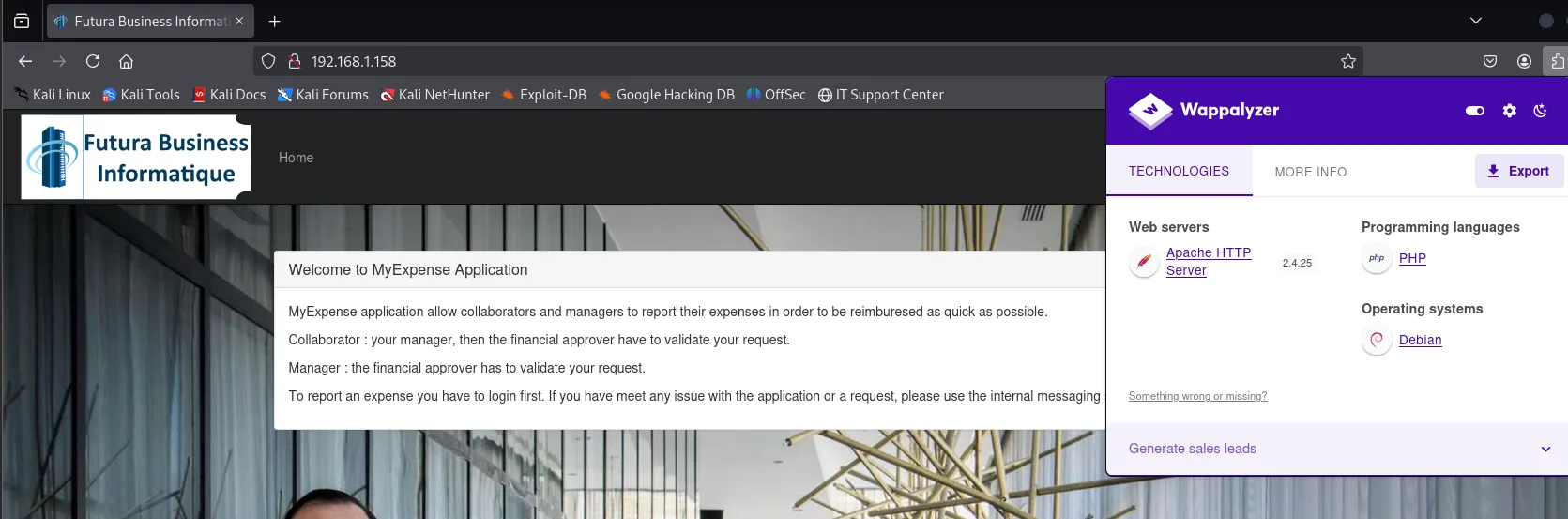Select the TECHNOLOGIES tab

pyautogui.click(x=1179, y=171)
